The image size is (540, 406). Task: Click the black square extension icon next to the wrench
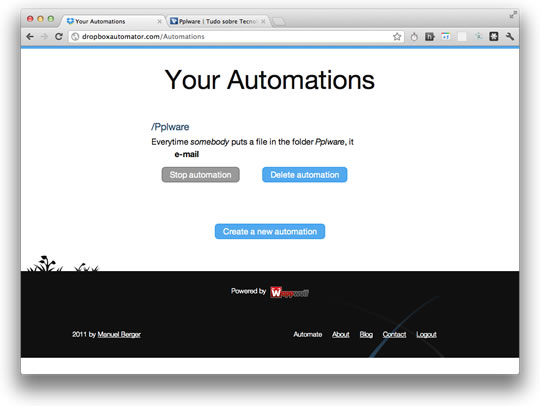click(x=494, y=36)
